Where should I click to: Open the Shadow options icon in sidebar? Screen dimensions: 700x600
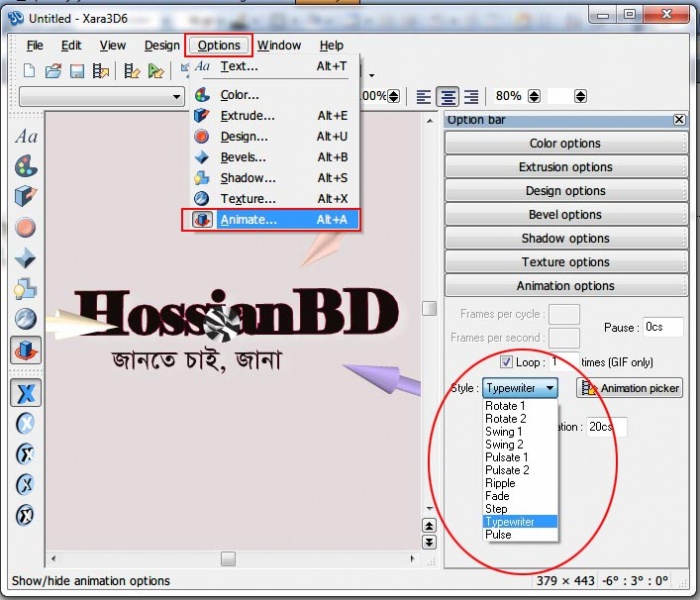(25, 288)
